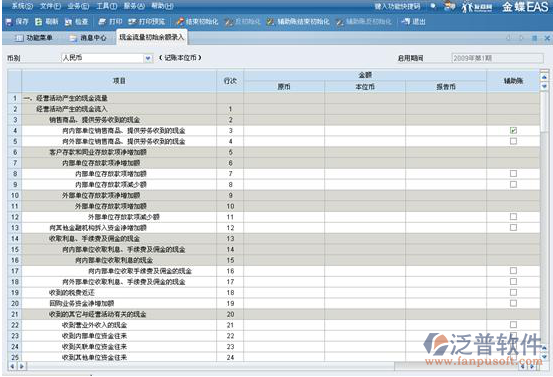Viewport: 553px width, 377px height.
Task: Click the 键入功能快捷码 shortcut code field
Action: coord(397,6)
